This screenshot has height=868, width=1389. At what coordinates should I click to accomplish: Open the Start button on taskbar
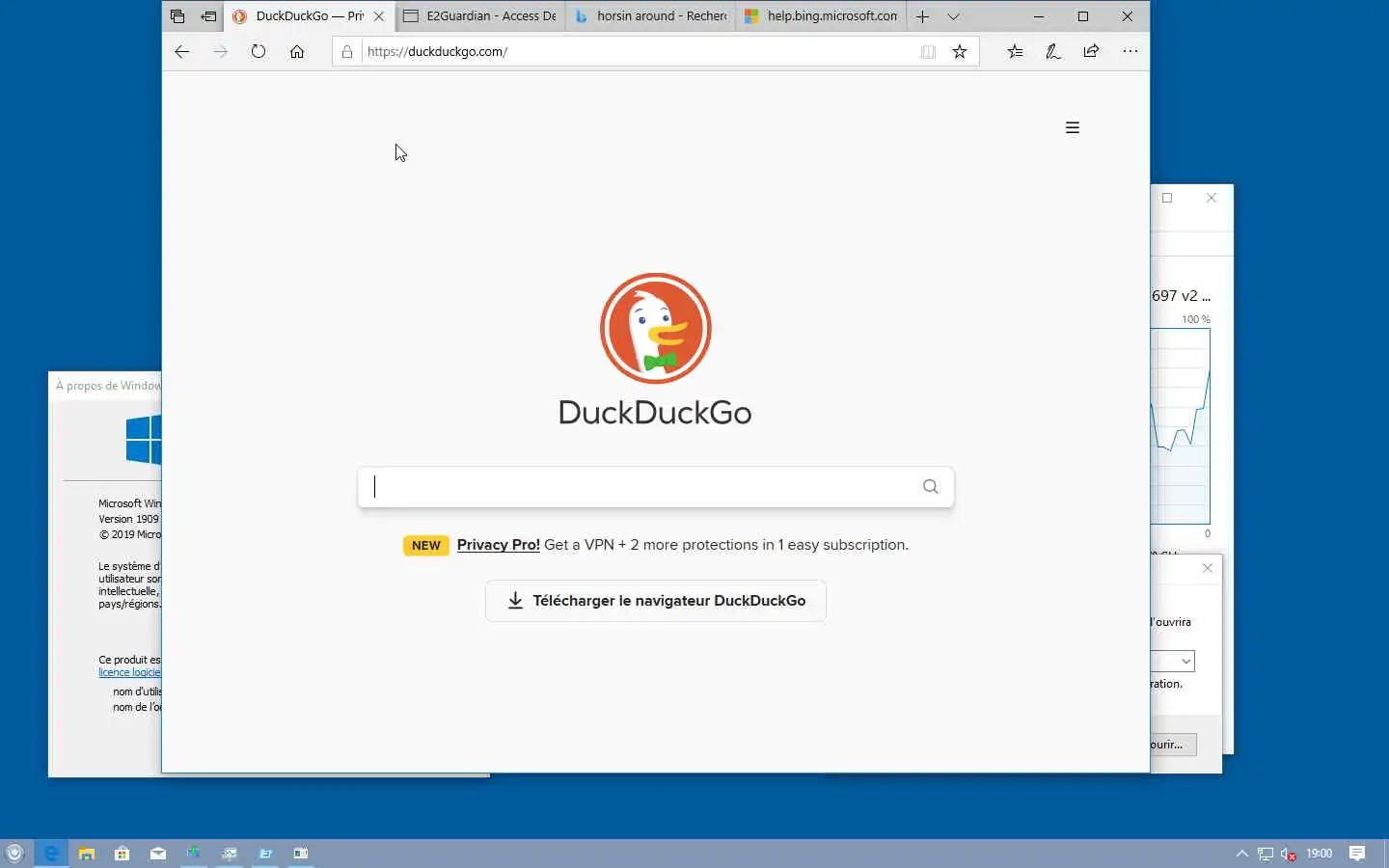click(x=14, y=854)
